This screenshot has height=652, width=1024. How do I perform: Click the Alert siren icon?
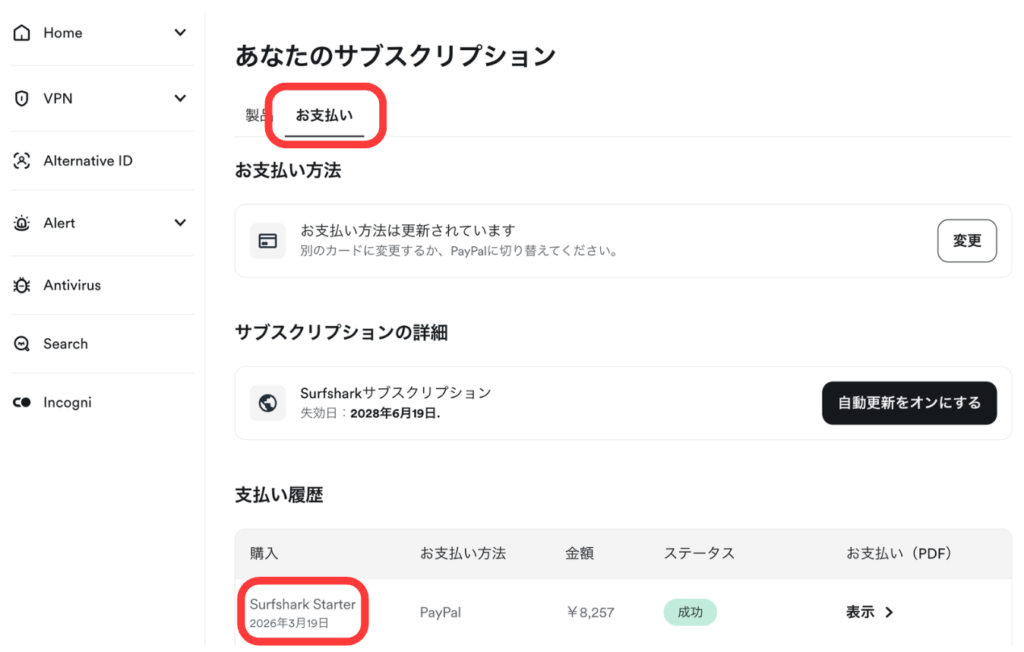(22, 223)
